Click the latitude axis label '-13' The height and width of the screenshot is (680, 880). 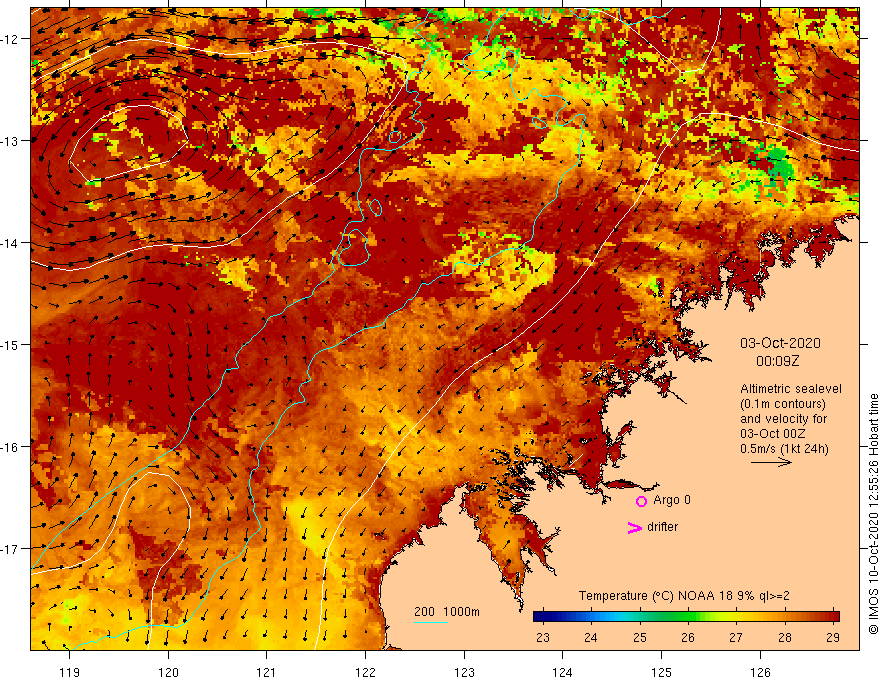[9, 141]
